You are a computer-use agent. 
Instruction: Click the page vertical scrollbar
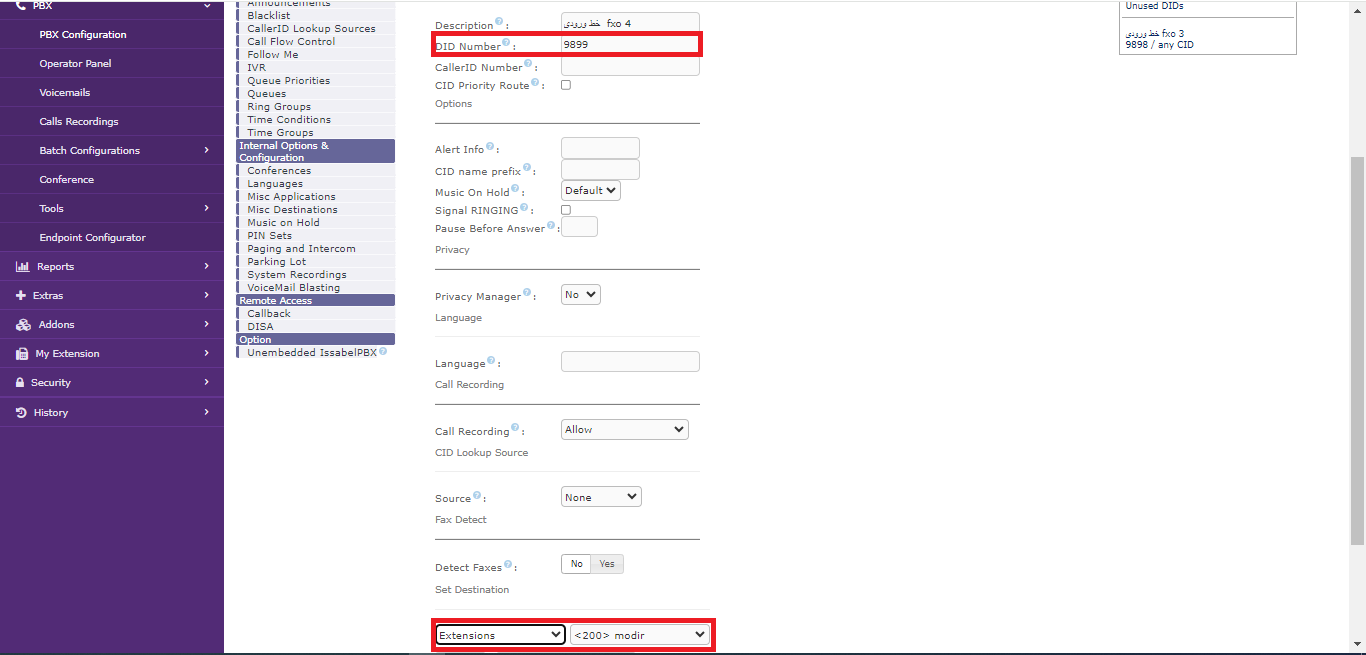coord(1357,350)
